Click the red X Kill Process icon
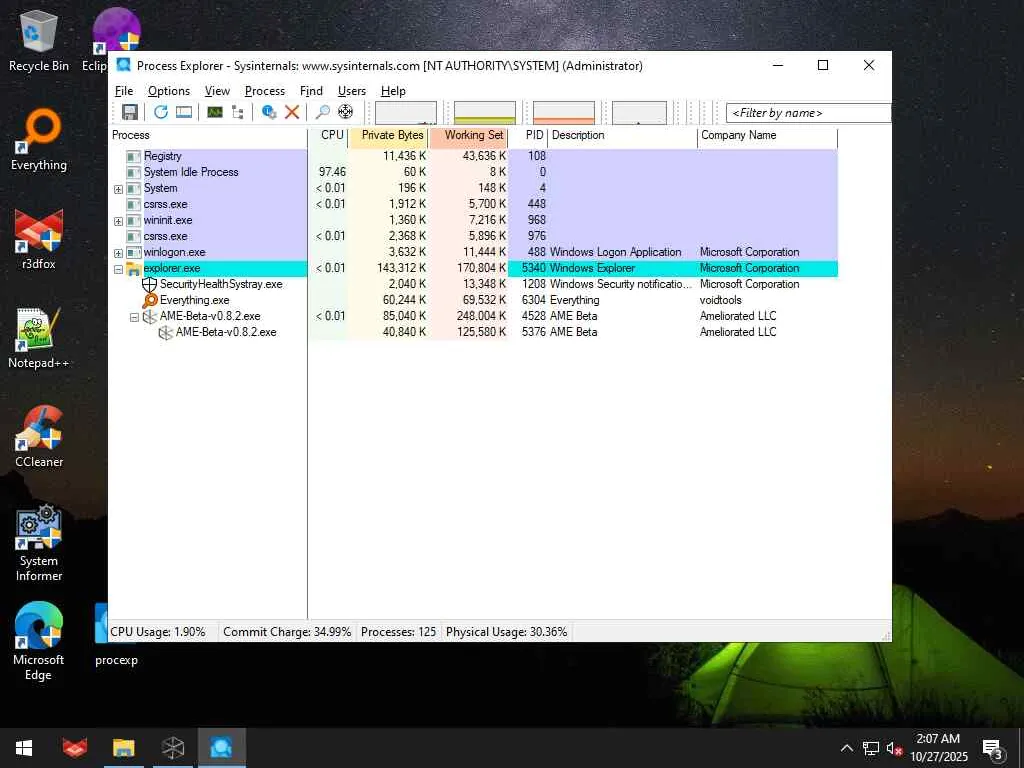The image size is (1024, 768). [292, 112]
